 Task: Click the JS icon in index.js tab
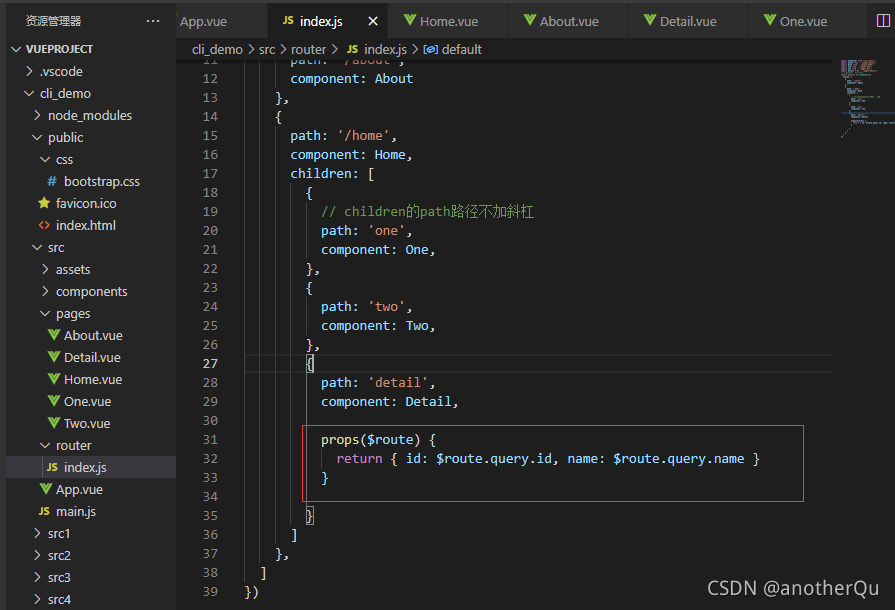point(288,21)
